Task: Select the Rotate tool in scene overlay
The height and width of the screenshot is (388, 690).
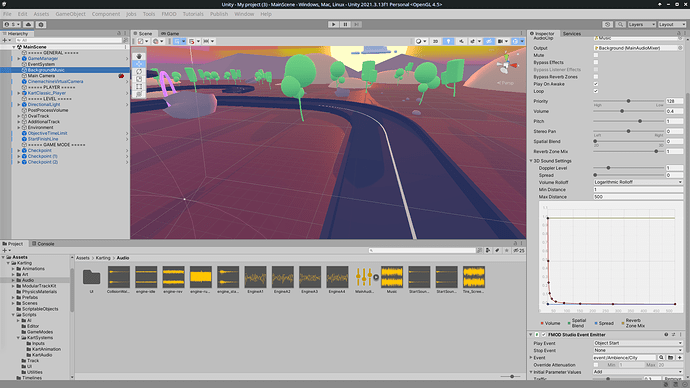Action: click(x=139, y=71)
